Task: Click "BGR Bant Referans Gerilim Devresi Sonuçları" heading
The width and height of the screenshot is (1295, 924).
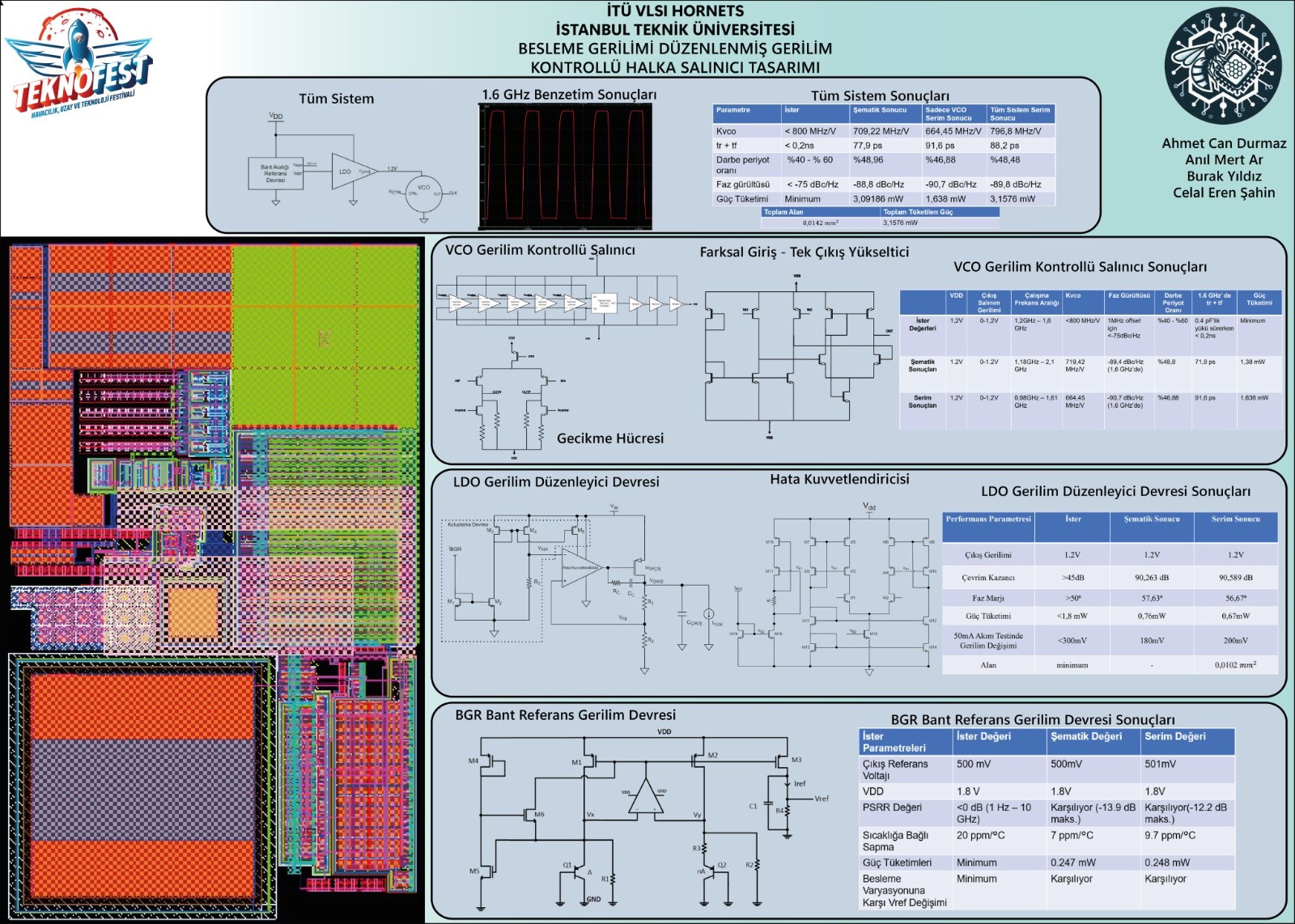Action: point(1033,719)
